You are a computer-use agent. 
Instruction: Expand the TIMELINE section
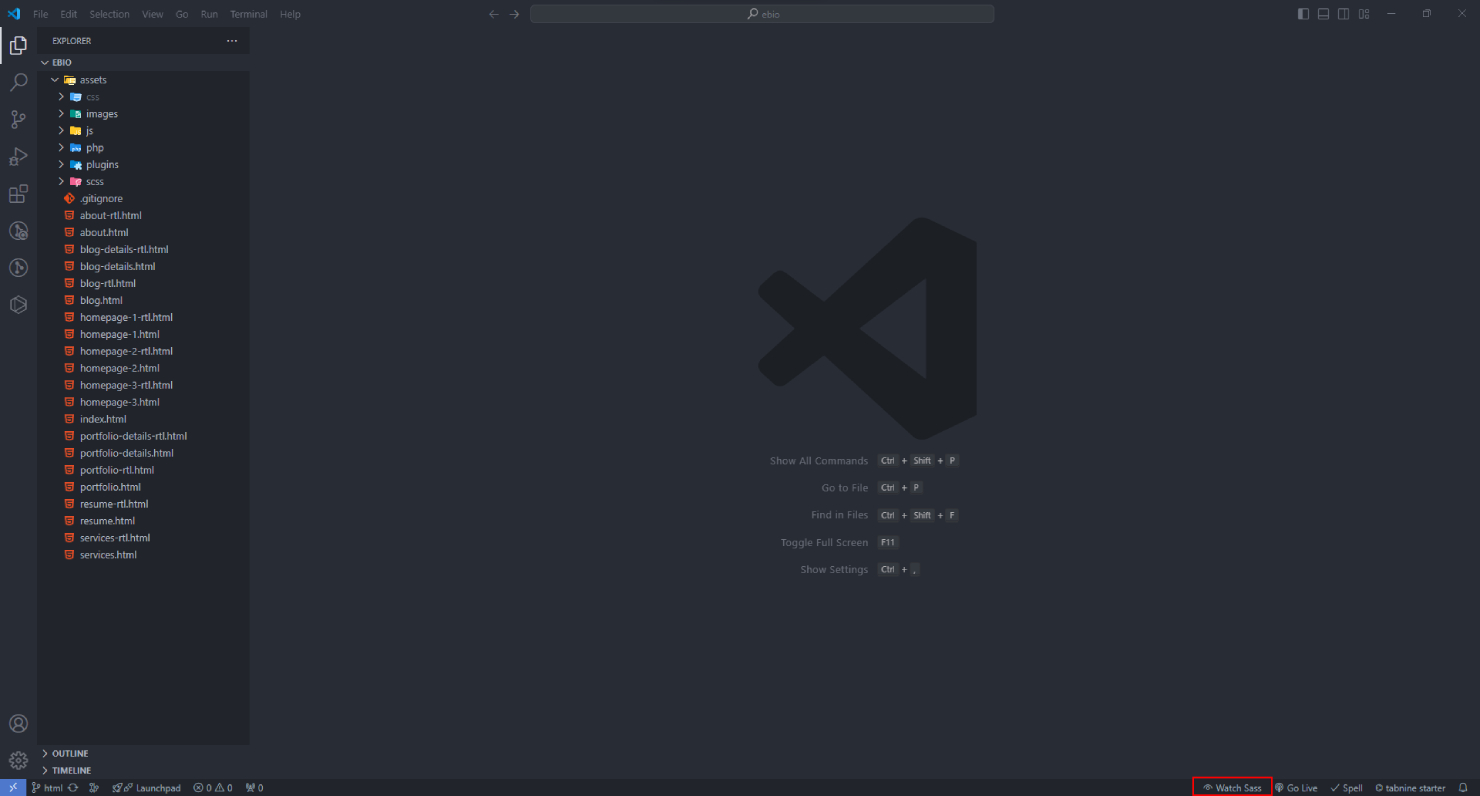(x=143, y=771)
